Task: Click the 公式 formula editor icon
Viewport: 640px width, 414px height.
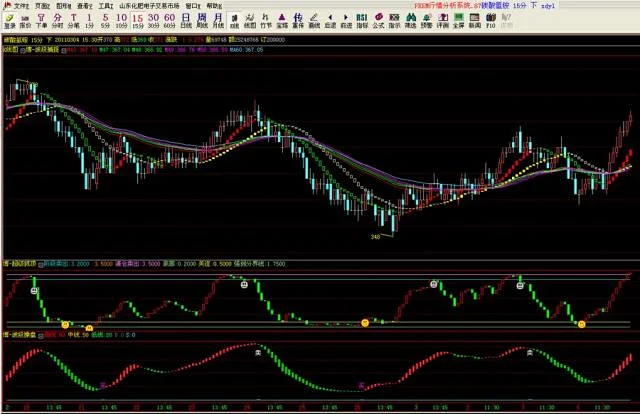Action: pyautogui.click(x=378, y=20)
